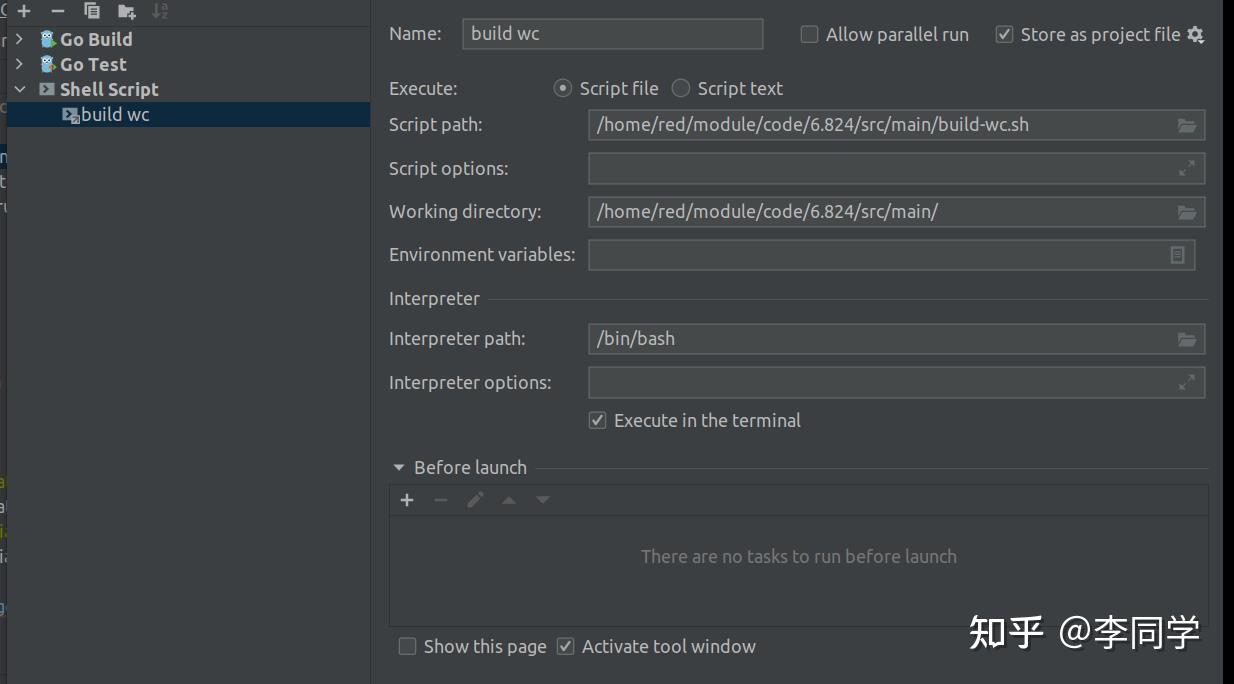Expand the Go Build configuration group
Screen dimensions: 1234x684
point(19,39)
